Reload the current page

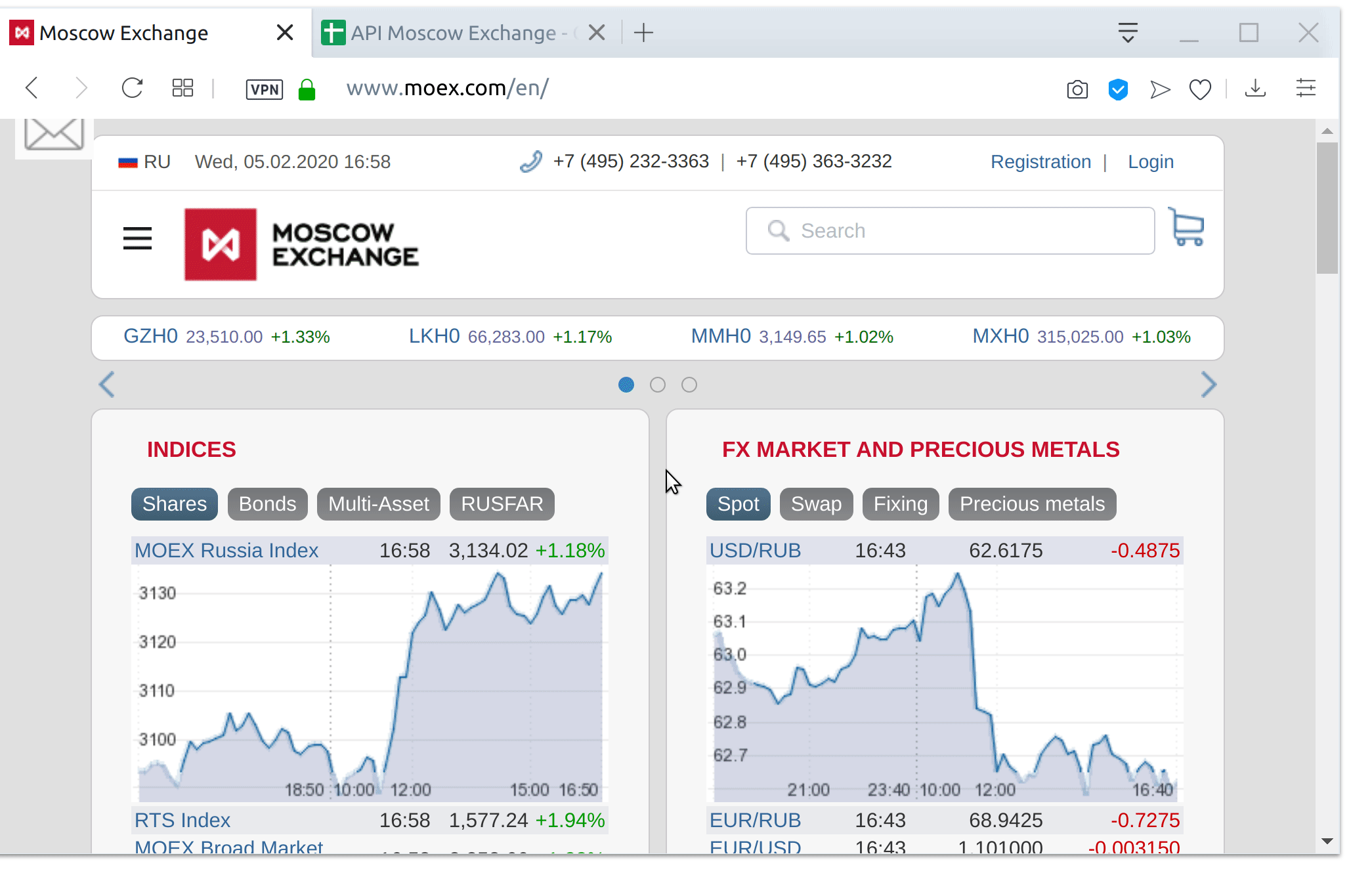[x=132, y=88]
